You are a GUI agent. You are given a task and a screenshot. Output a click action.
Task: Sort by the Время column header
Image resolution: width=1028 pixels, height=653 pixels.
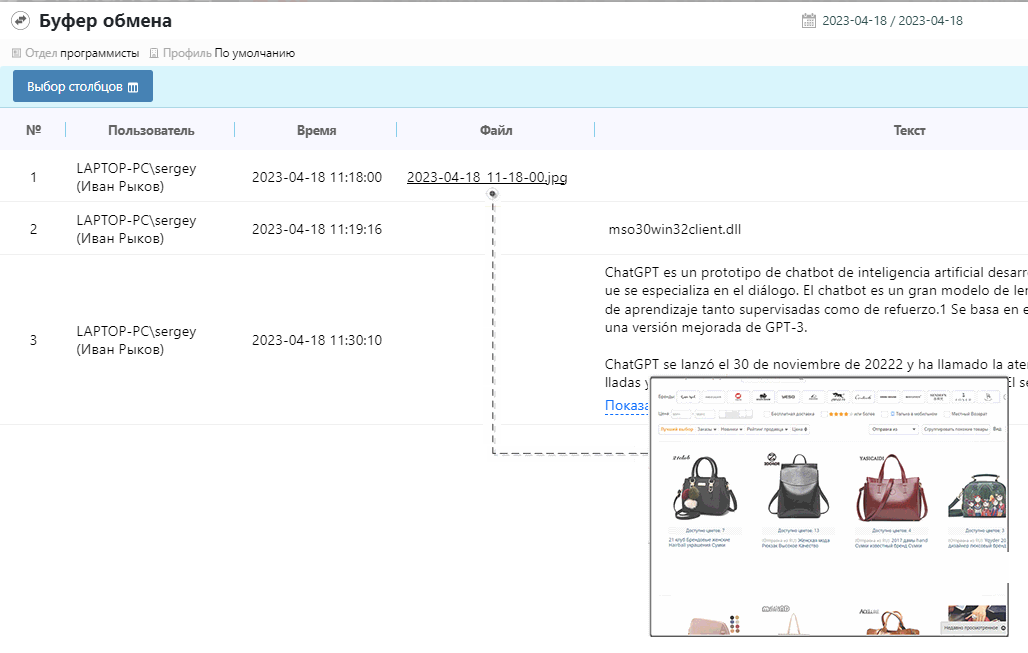pos(316,130)
